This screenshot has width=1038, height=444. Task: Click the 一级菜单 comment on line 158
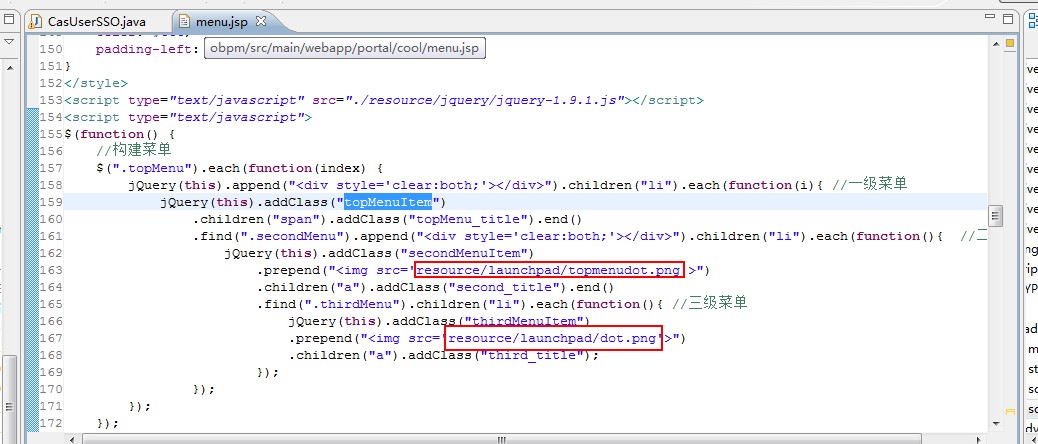coord(869,185)
